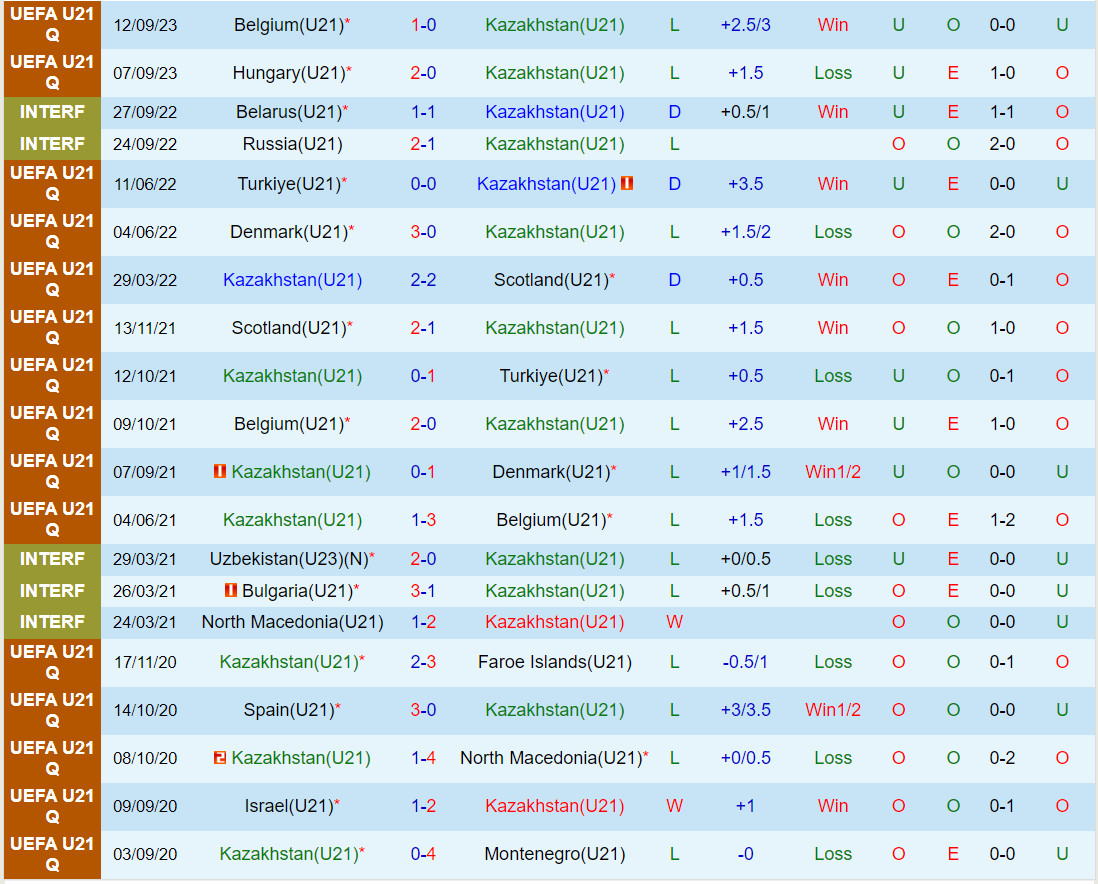The image size is (1098, 884).
Task: Open Russia(U21) team page
Action: point(292,144)
